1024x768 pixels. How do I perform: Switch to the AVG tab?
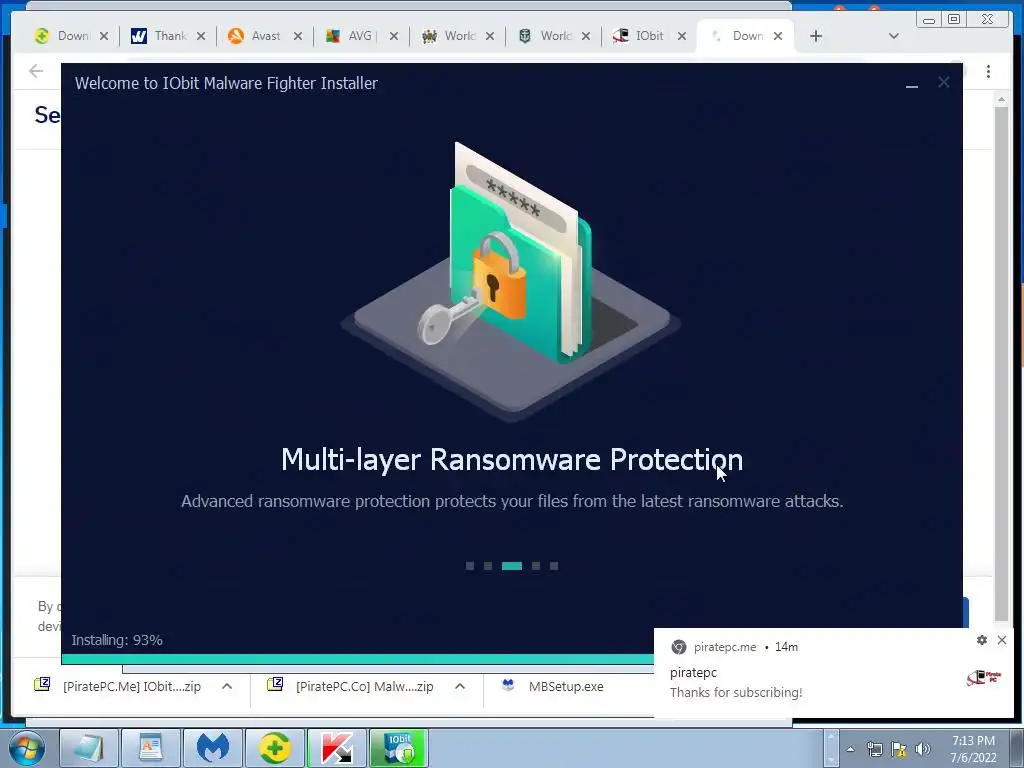point(351,36)
